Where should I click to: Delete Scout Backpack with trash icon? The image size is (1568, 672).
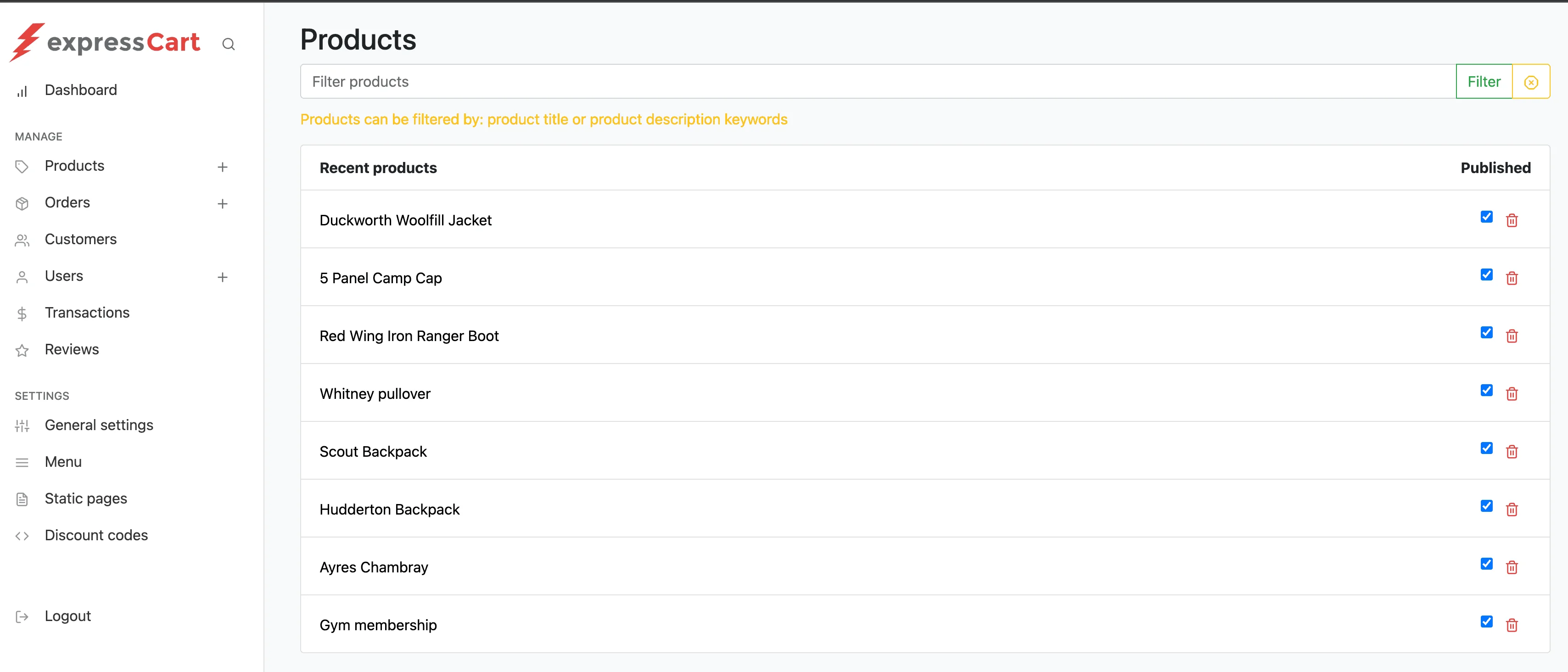click(x=1512, y=452)
